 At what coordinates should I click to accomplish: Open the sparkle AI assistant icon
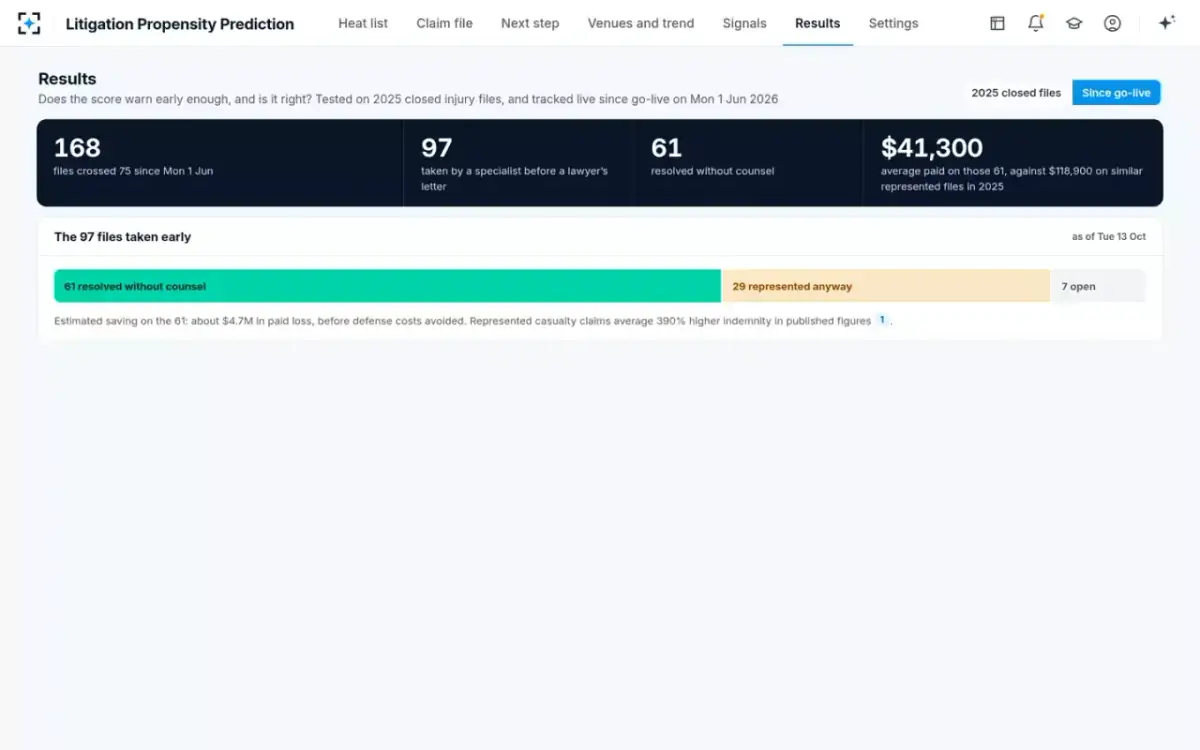[x=1166, y=23]
